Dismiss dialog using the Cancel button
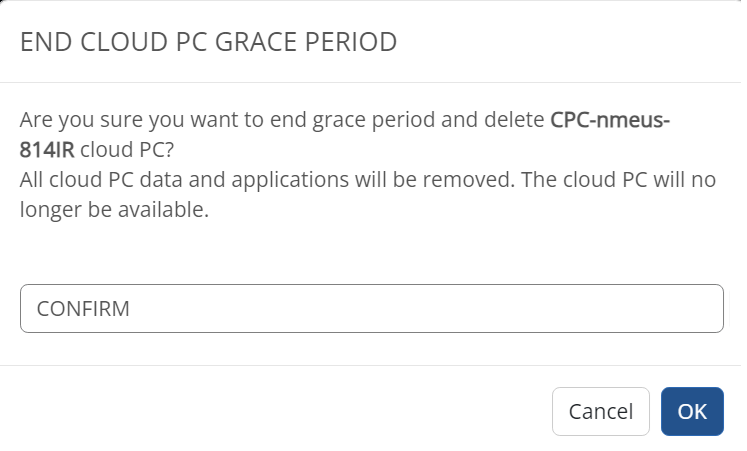This screenshot has height=451, width=747. point(600,411)
